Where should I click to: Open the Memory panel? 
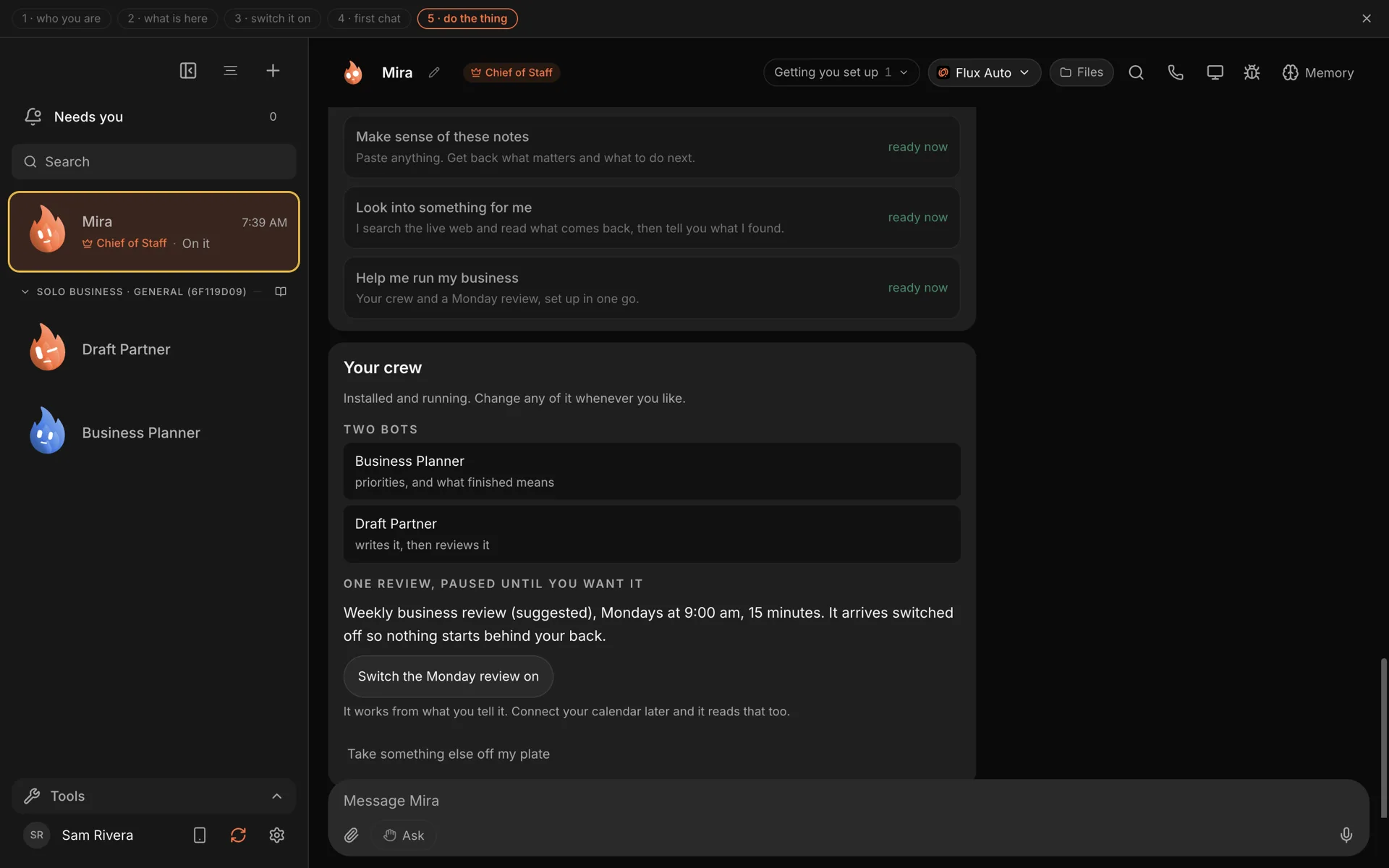(x=1318, y=72)
